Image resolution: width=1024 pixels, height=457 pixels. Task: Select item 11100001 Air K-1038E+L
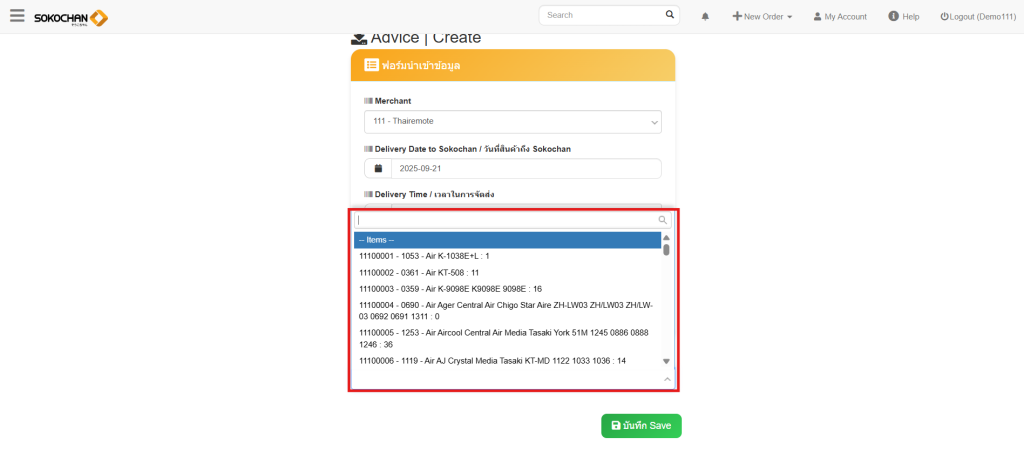[424, 256]
